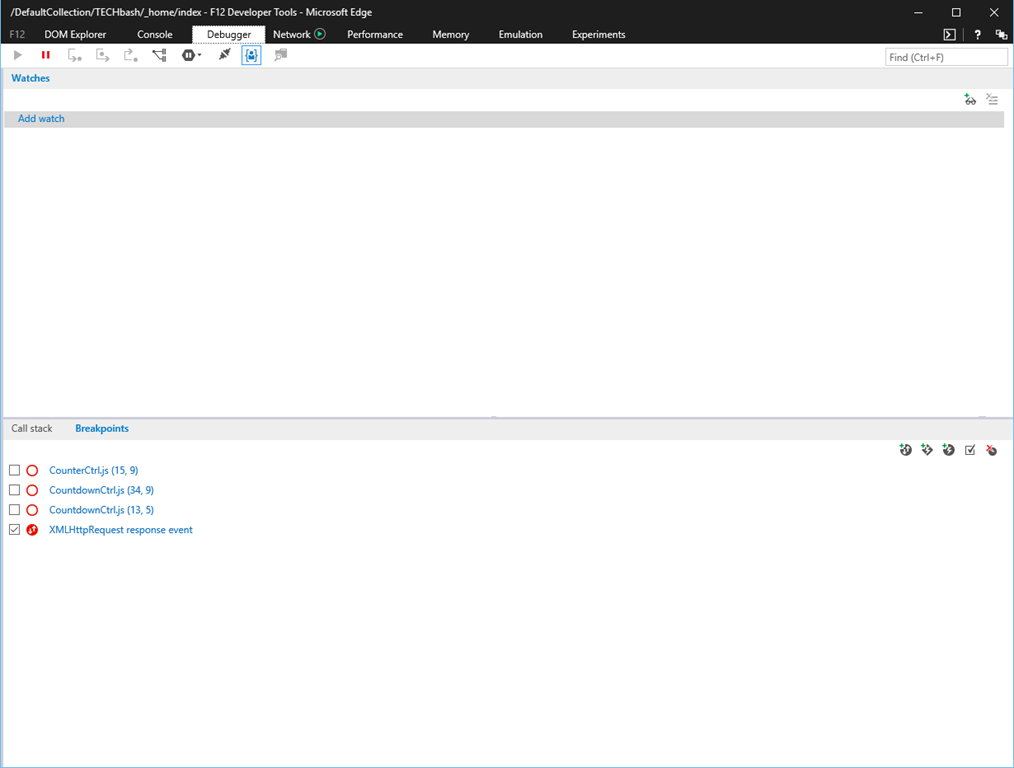Click the Undock developer tools icon
This screenshot has height=768, width=1014.
click(1001, 35)
